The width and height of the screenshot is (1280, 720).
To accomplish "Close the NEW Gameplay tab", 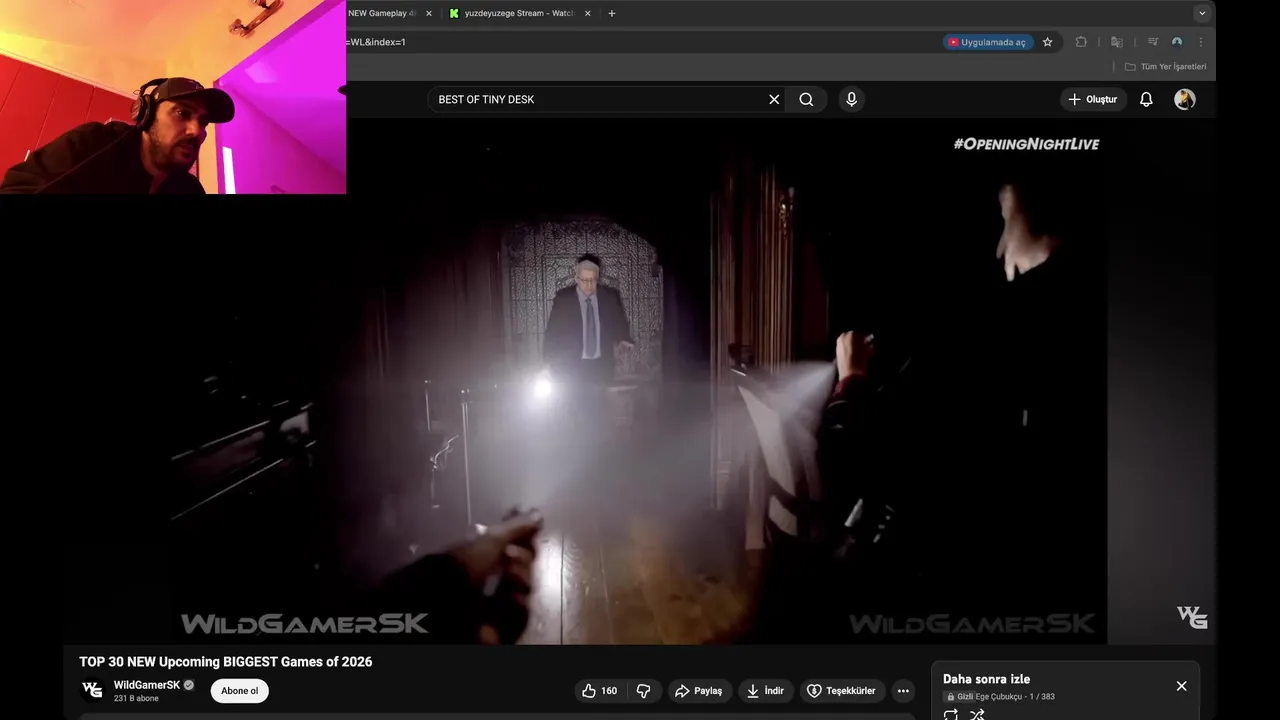I will [x=429, y=13].
